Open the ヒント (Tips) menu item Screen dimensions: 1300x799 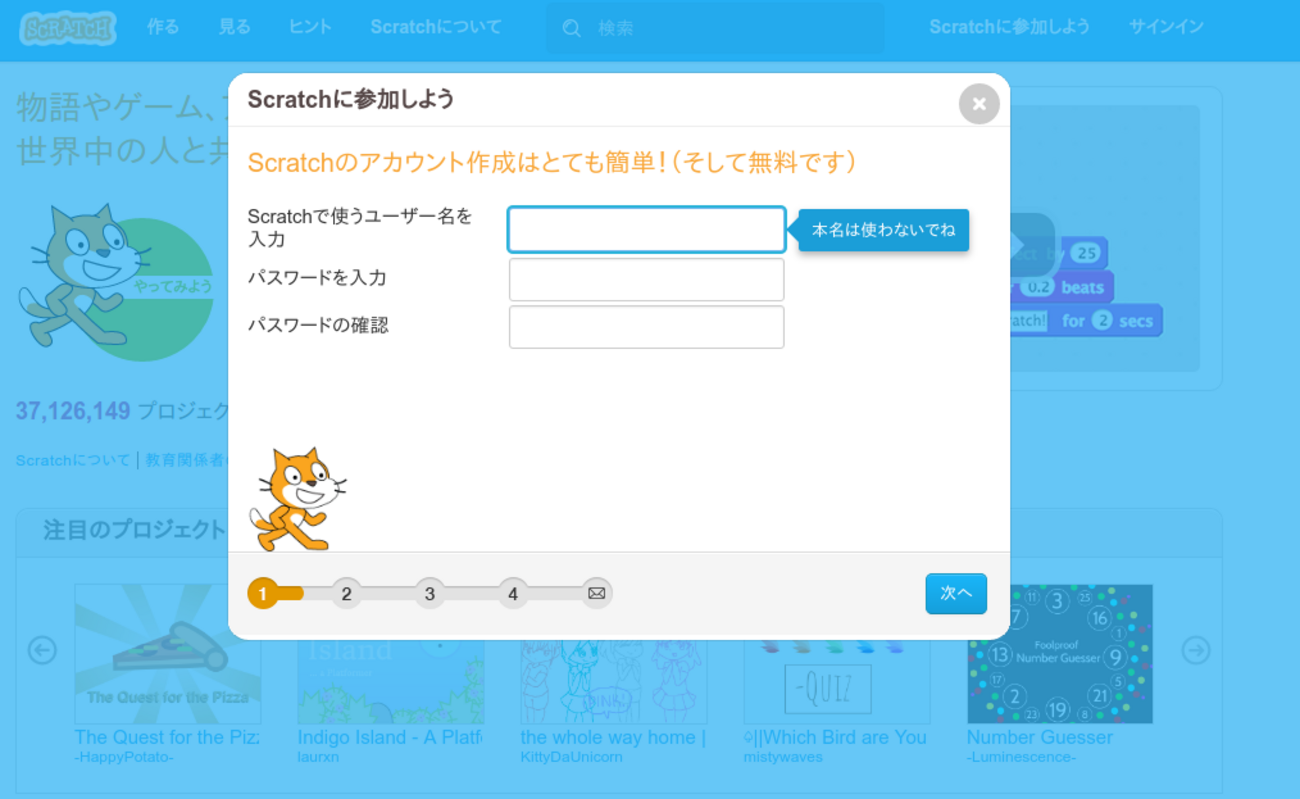pyautogui.click(x=310, y=27)
